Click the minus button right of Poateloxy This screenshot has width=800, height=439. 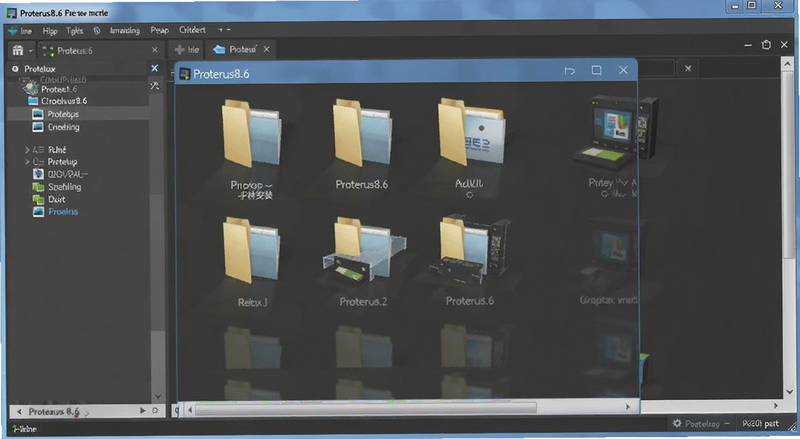[x=727, y=424]
